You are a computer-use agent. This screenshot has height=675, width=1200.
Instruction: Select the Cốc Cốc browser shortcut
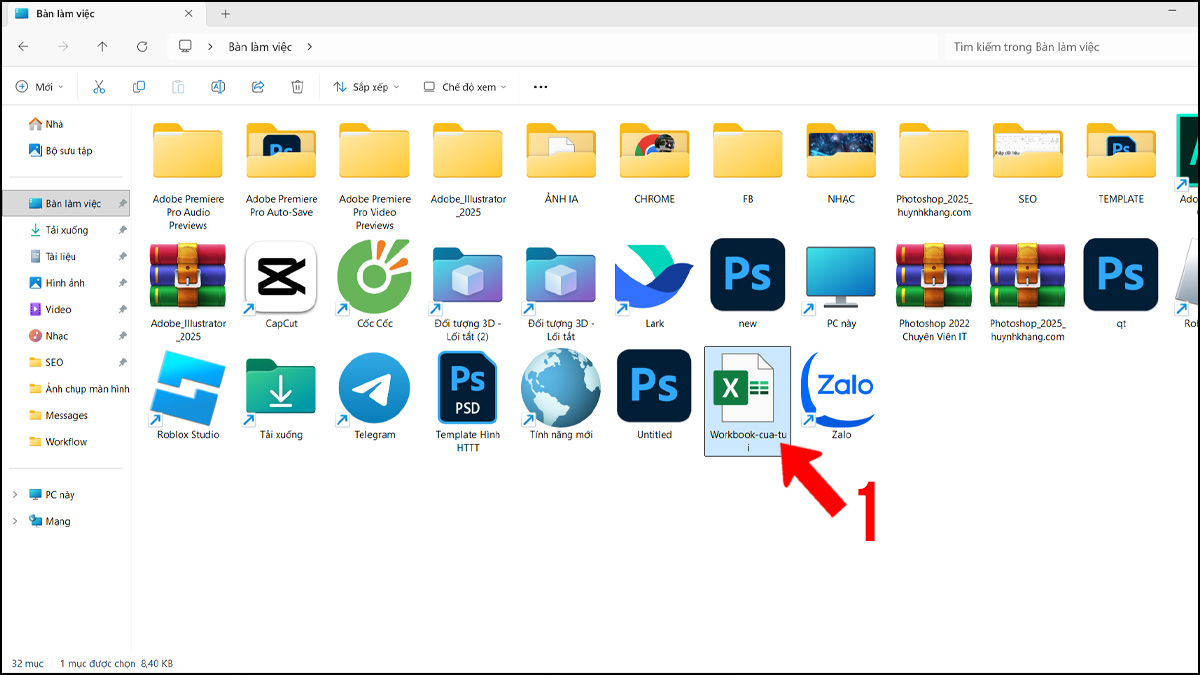tap(374, 285)
